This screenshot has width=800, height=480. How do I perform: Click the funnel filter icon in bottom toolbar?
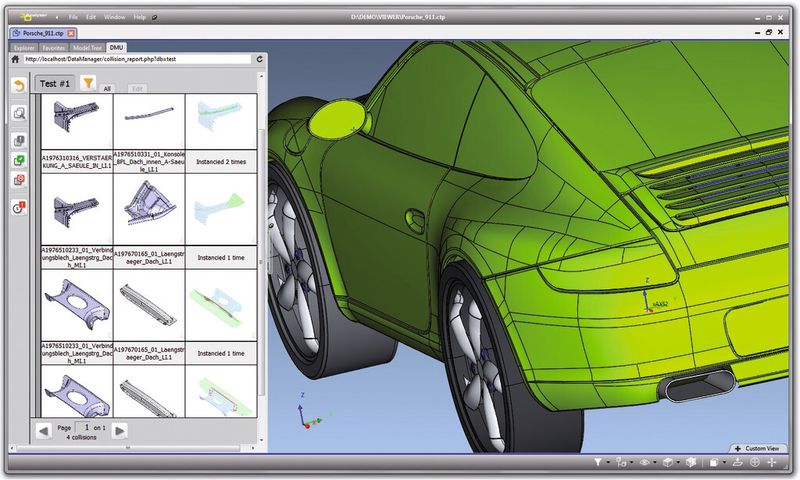[x=597, y=462]
